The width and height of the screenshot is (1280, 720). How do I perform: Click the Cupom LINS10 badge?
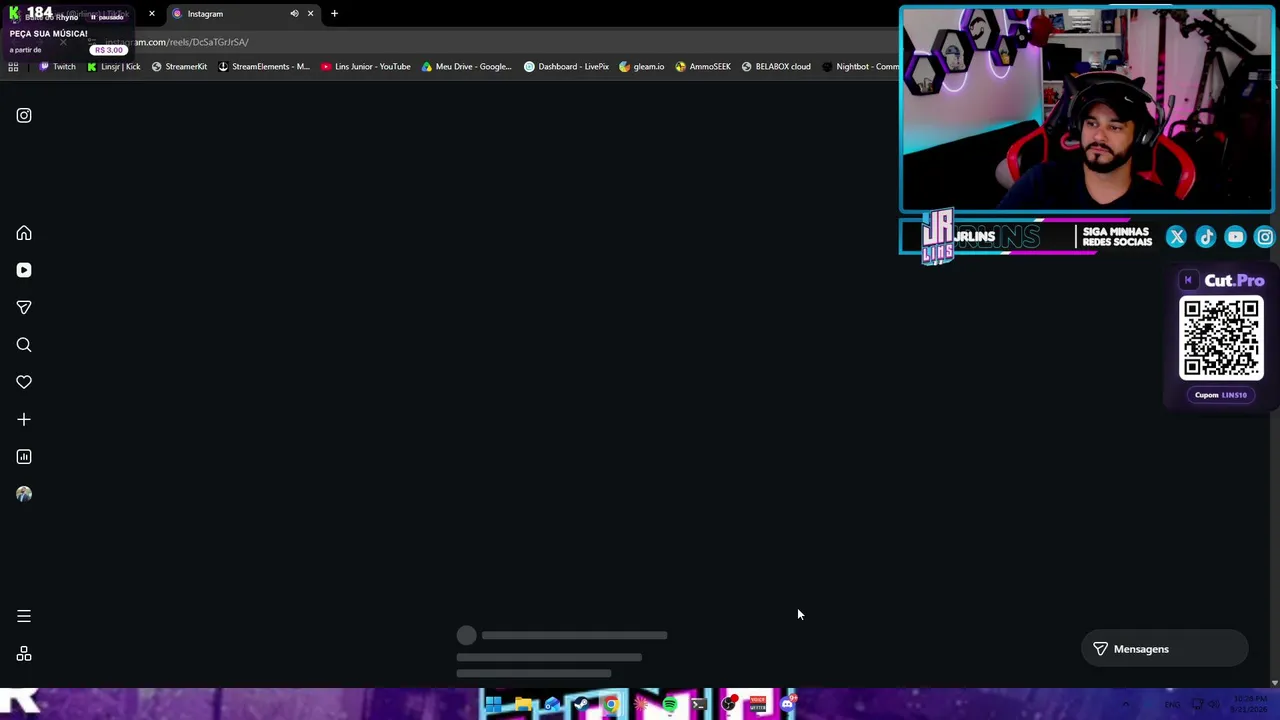pos(1221,395)
